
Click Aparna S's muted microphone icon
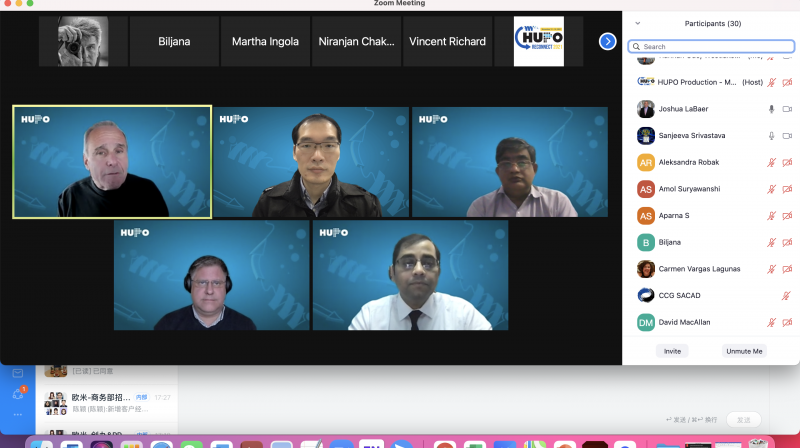(x=771, y=216)
